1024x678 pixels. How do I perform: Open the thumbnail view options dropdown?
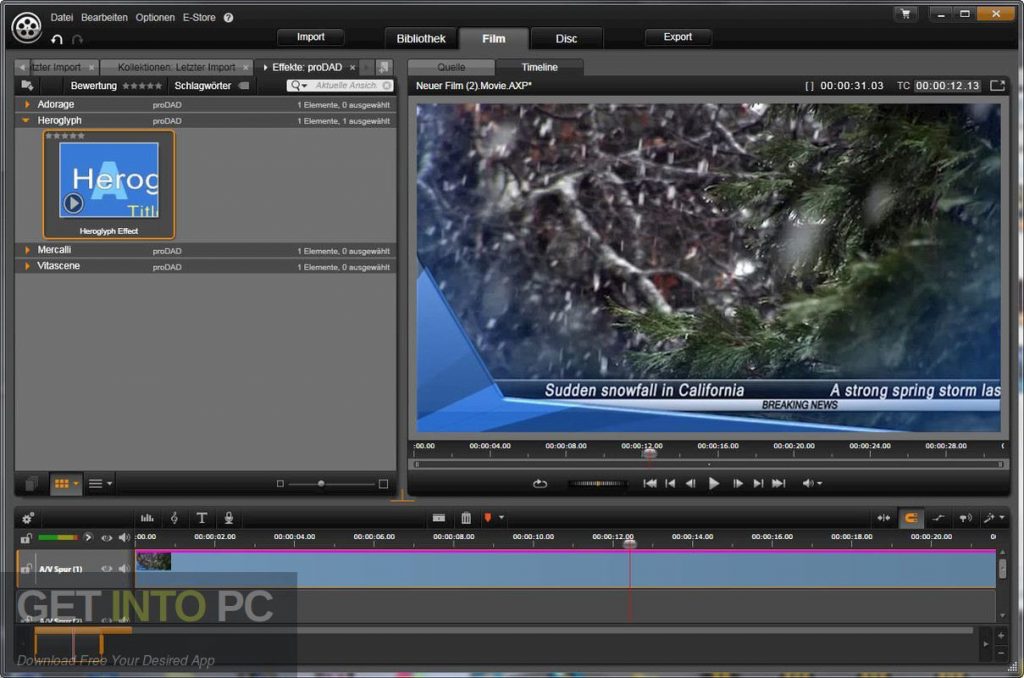[x=76, y=484]
